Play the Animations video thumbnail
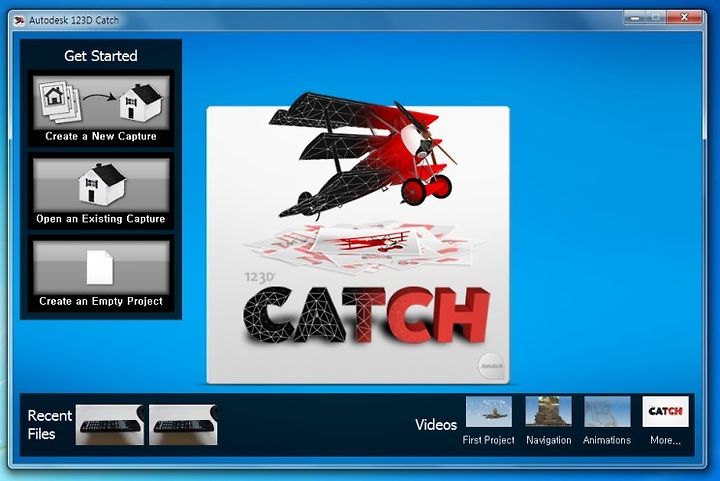Image resolution: width=720 pixels, height=481 pixels. [607, 412]
